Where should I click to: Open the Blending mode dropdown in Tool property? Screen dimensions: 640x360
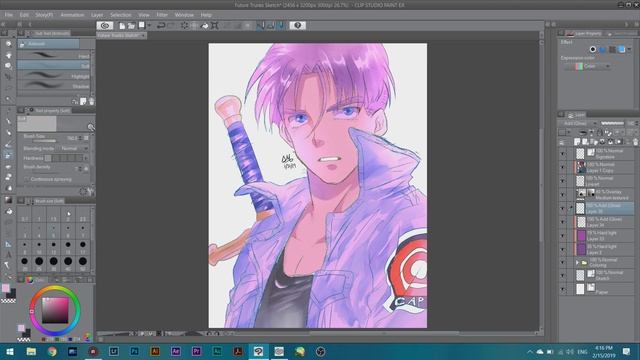coord(73,149)
